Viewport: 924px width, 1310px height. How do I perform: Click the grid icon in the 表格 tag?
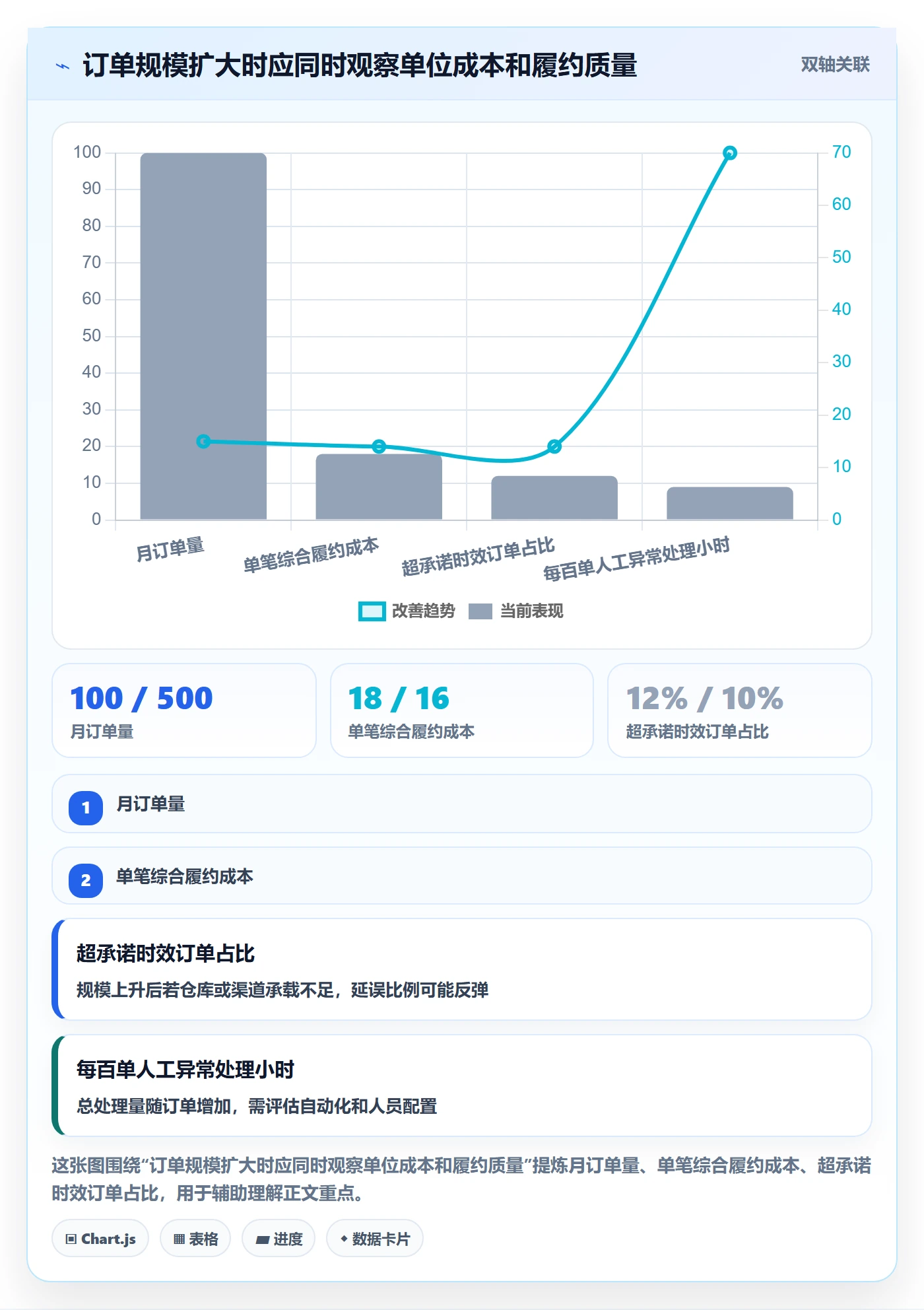tap(179, 1239)
